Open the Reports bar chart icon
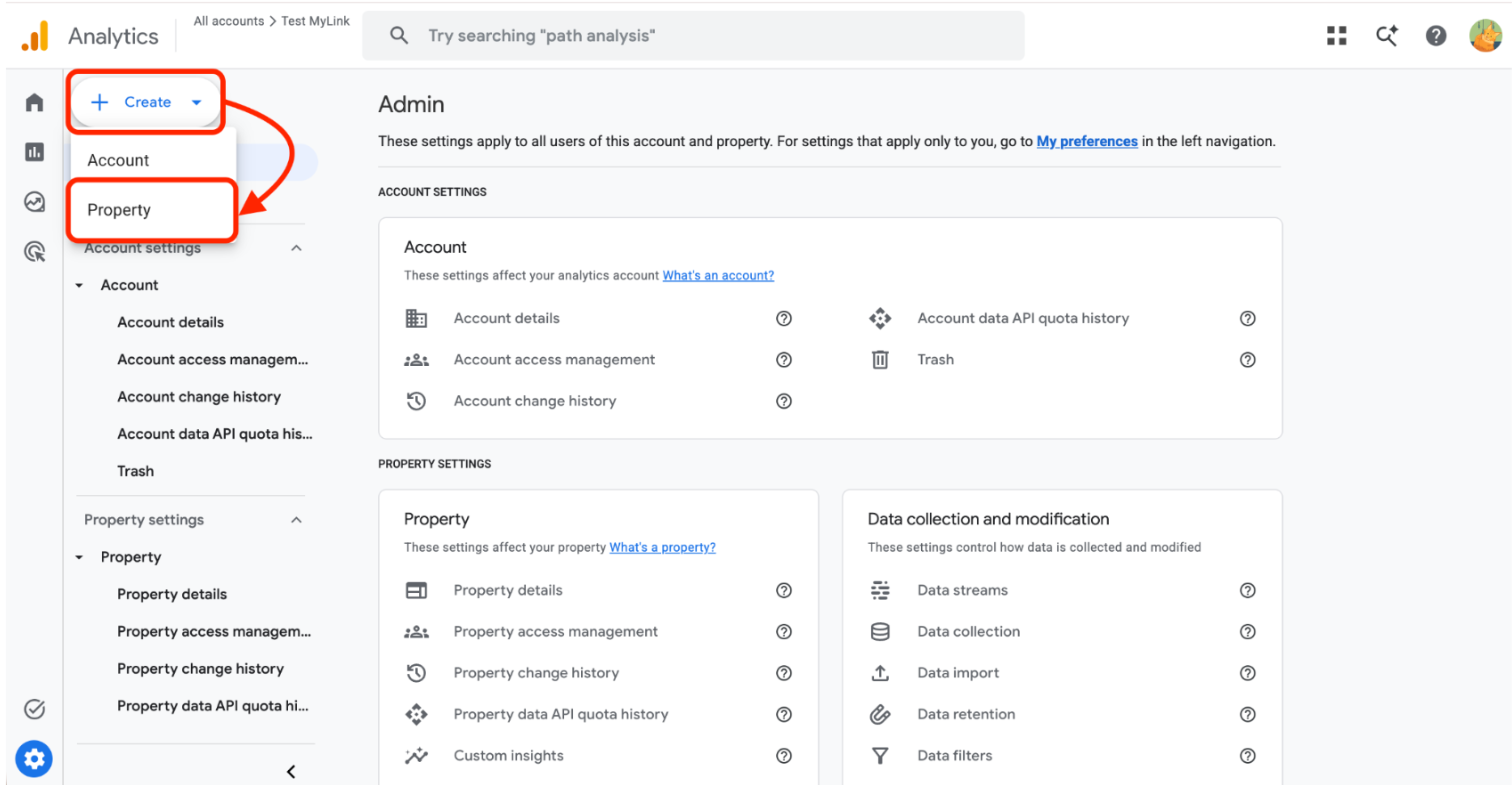This screenshot has height=785, width=1512. (35, 152)
